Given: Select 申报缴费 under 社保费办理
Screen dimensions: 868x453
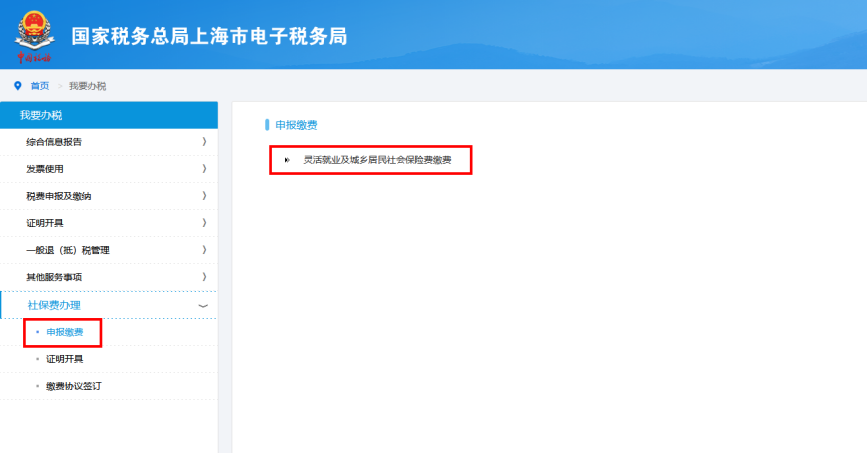Looking at the screenshot, I should (x=65, y=332).
